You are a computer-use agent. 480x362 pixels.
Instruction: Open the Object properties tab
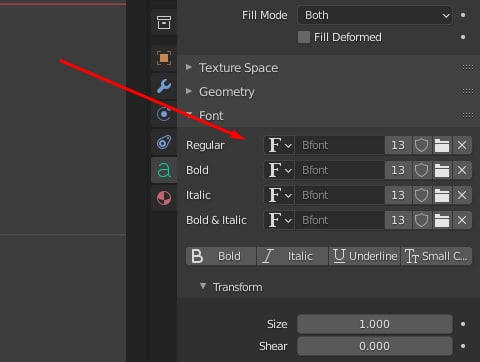tap(164, 58)
